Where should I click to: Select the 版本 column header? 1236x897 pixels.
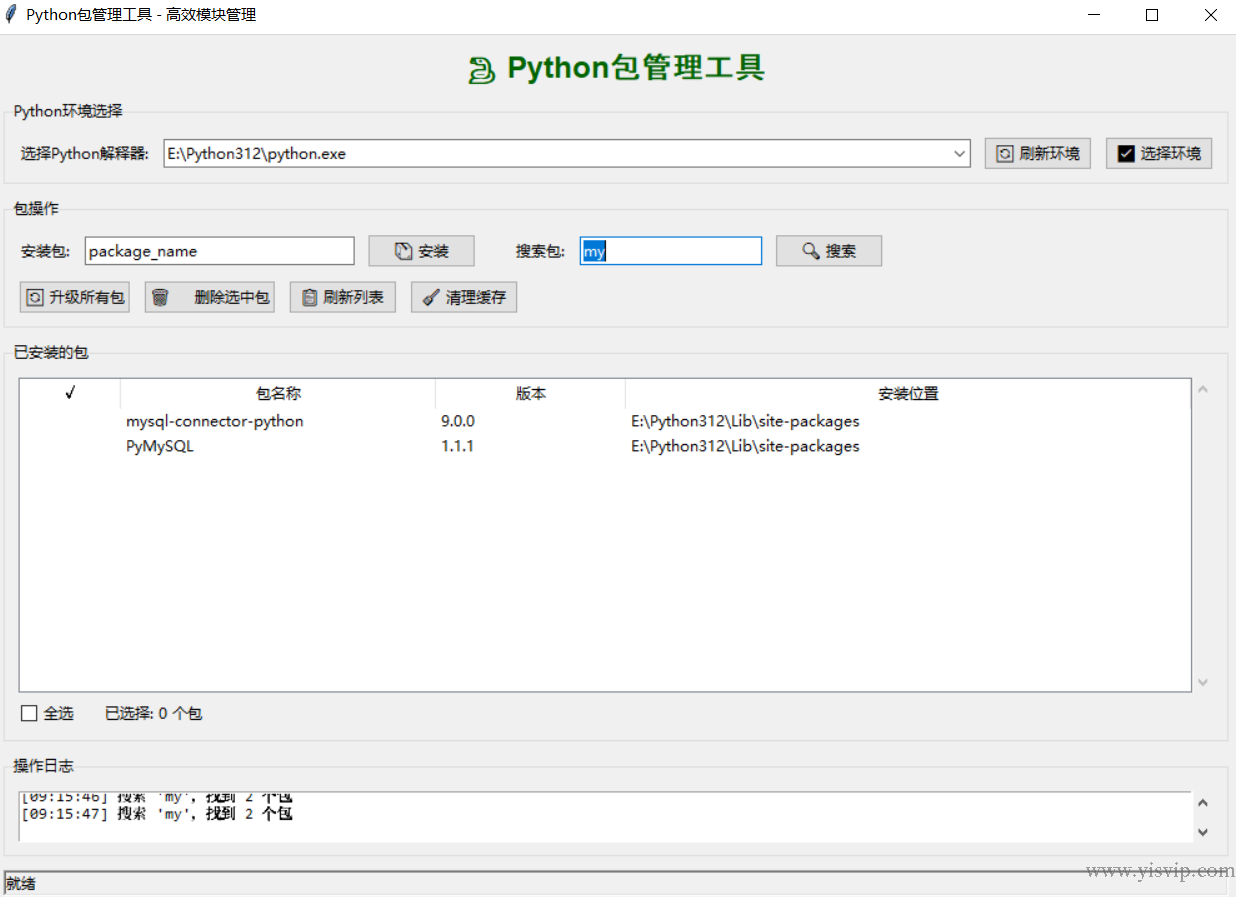point(530,393)
